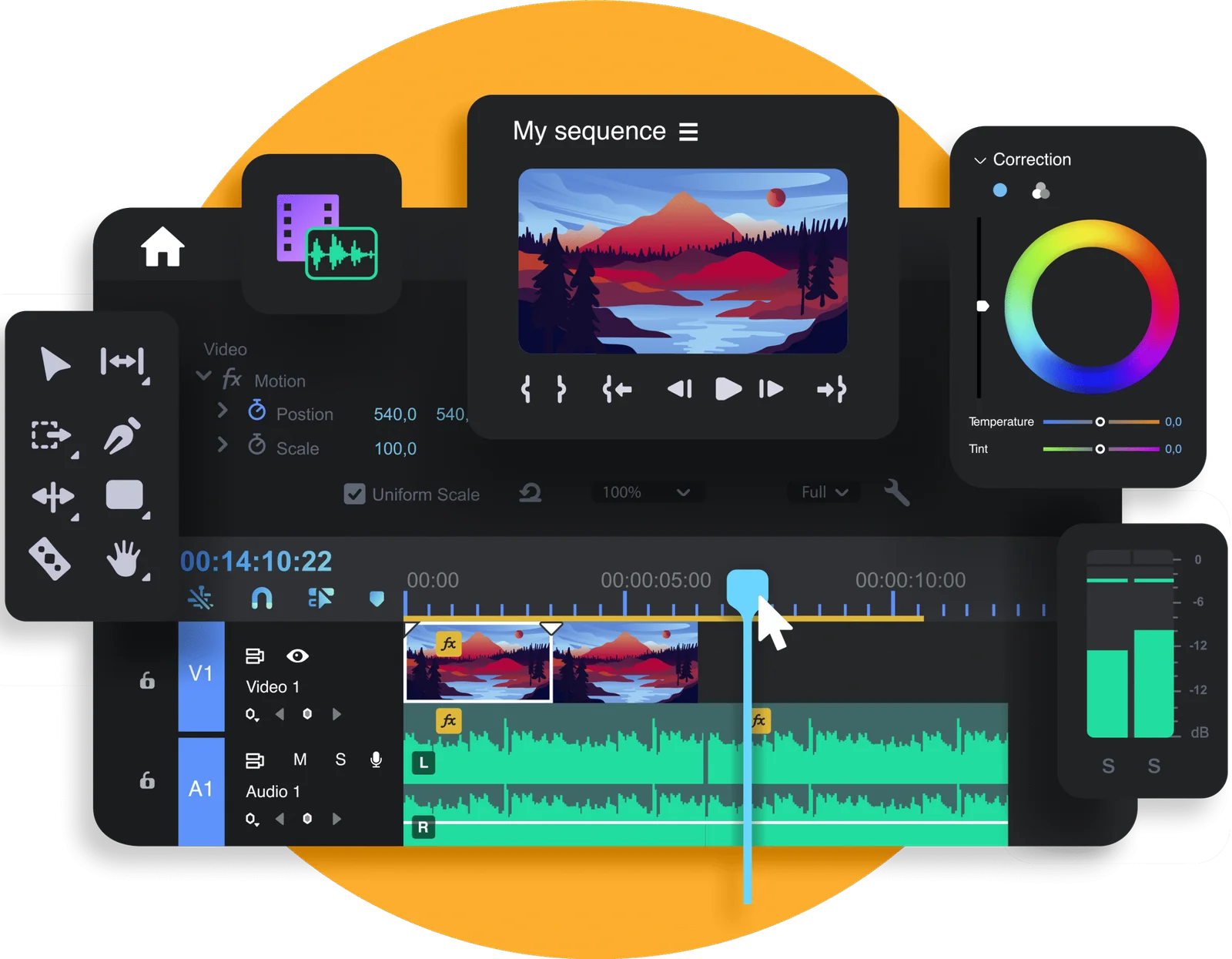Image resolution: width=1232 pixels, height=959 pixels.
Task: Click the Temperature slider handle
Action: (1100, 421)
